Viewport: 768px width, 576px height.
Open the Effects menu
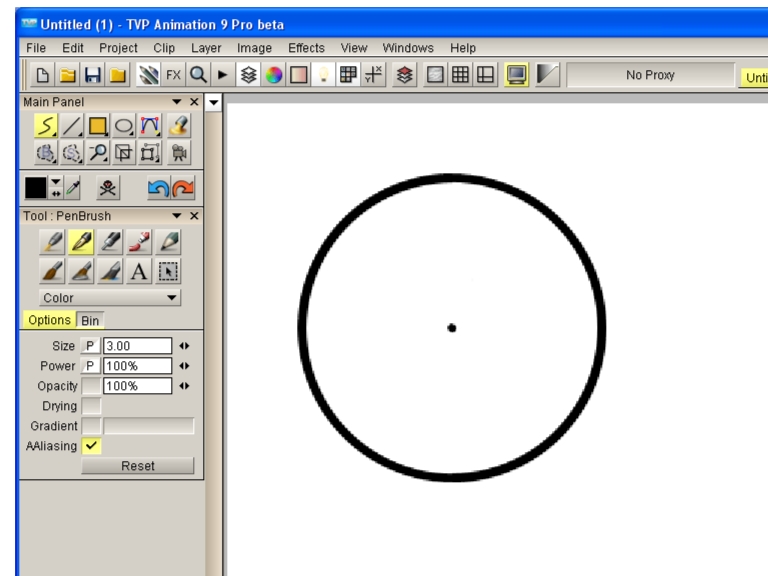click(306, 48)
